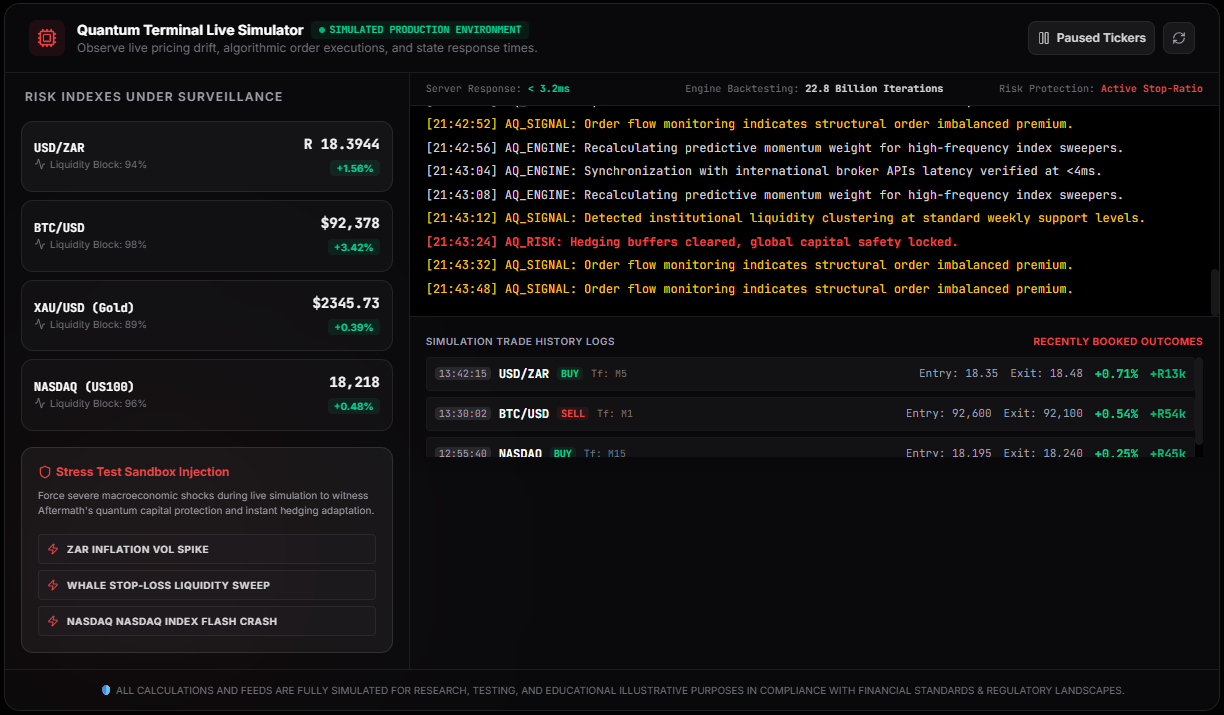Select the XAU/USD (Gold) card
The height and width of the screenshot is (715, 1224).
(207, 316)
